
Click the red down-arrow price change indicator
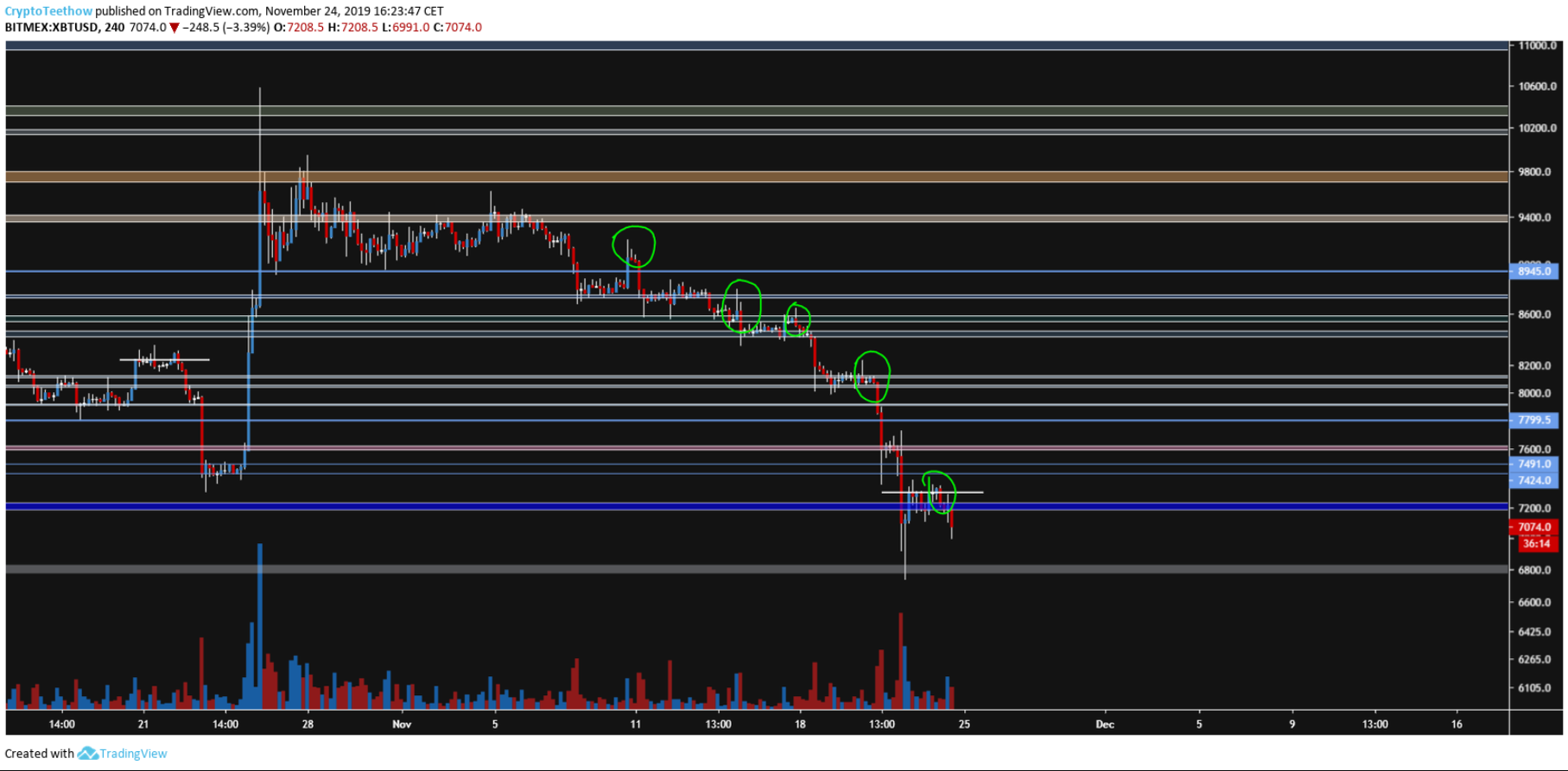(175, 28)
